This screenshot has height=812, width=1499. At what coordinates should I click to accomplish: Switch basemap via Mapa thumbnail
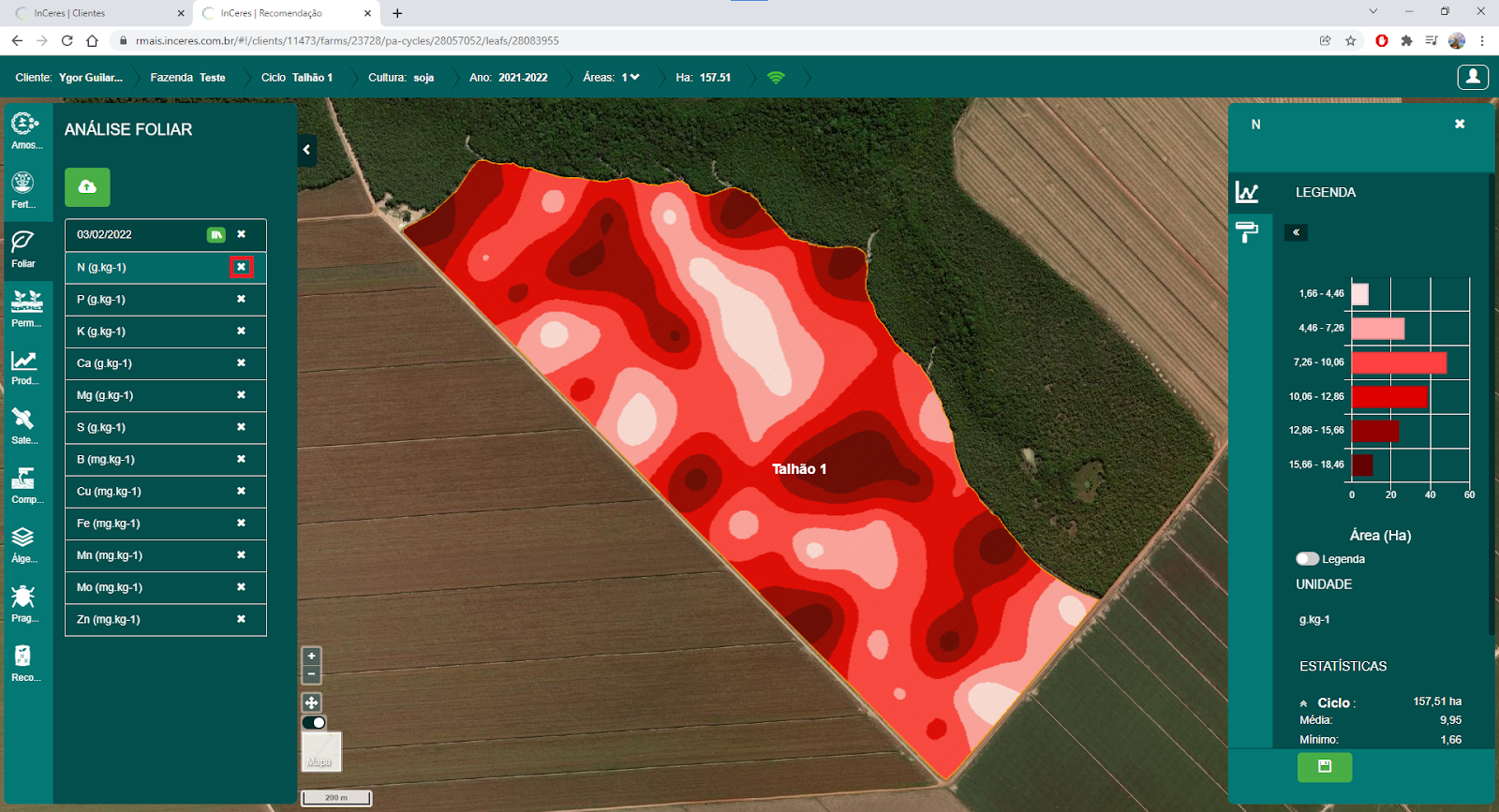point(321,752)
